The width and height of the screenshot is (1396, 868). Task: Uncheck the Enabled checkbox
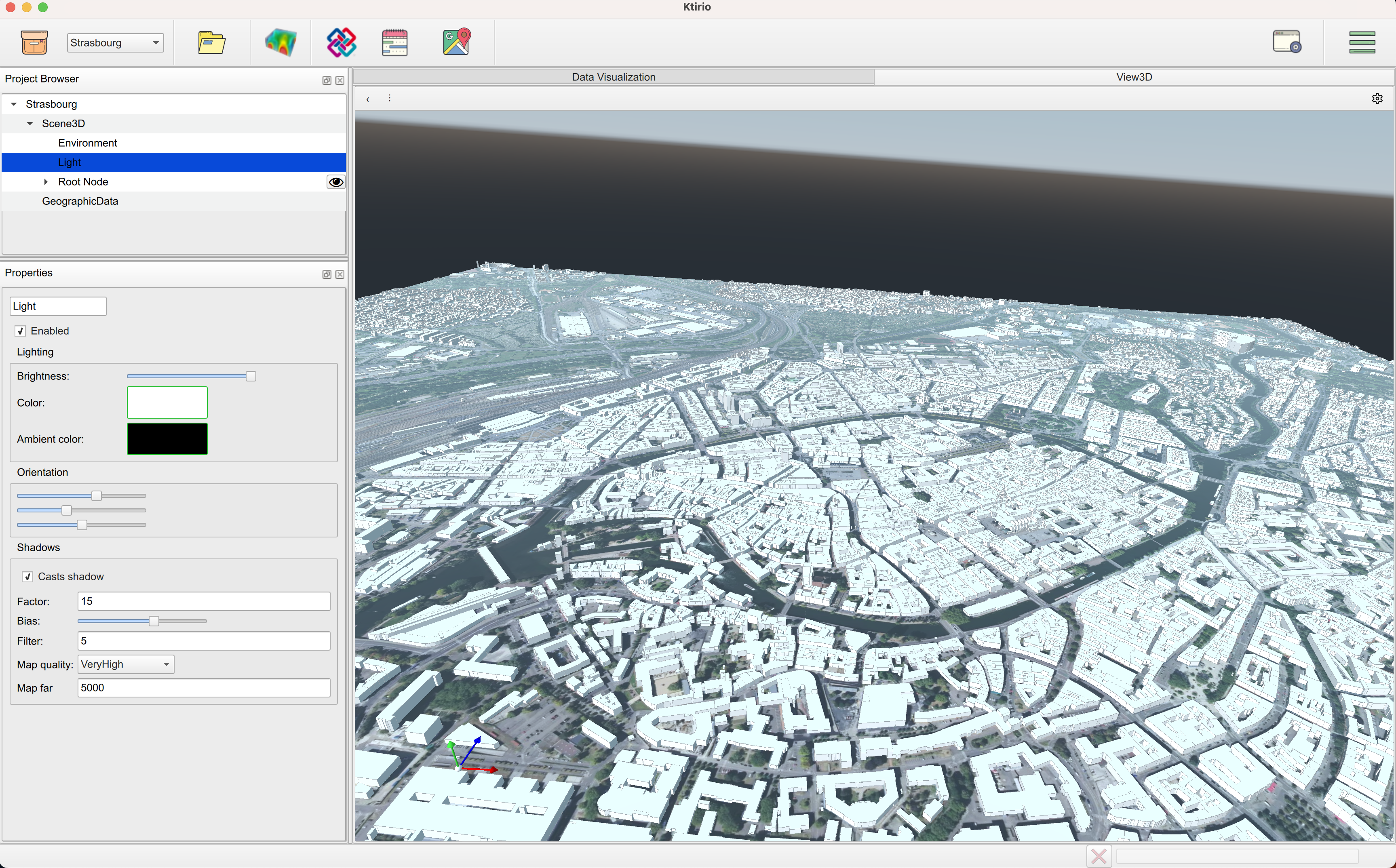(21, 331)
